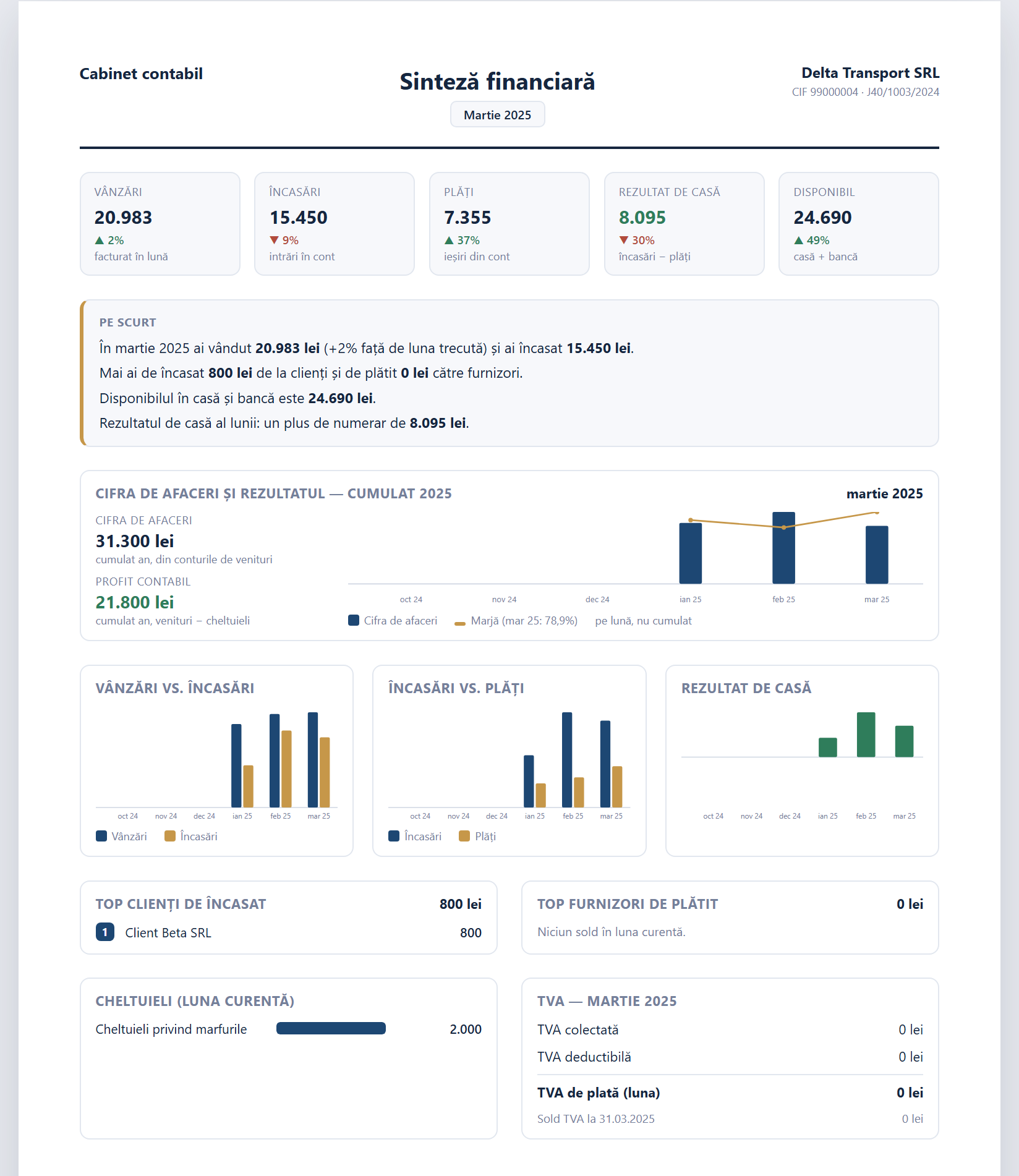The height and width of the screenshot is (1176, 1019).
Task: Click the green up arrow under Plăți
Action: pos(449,241)
